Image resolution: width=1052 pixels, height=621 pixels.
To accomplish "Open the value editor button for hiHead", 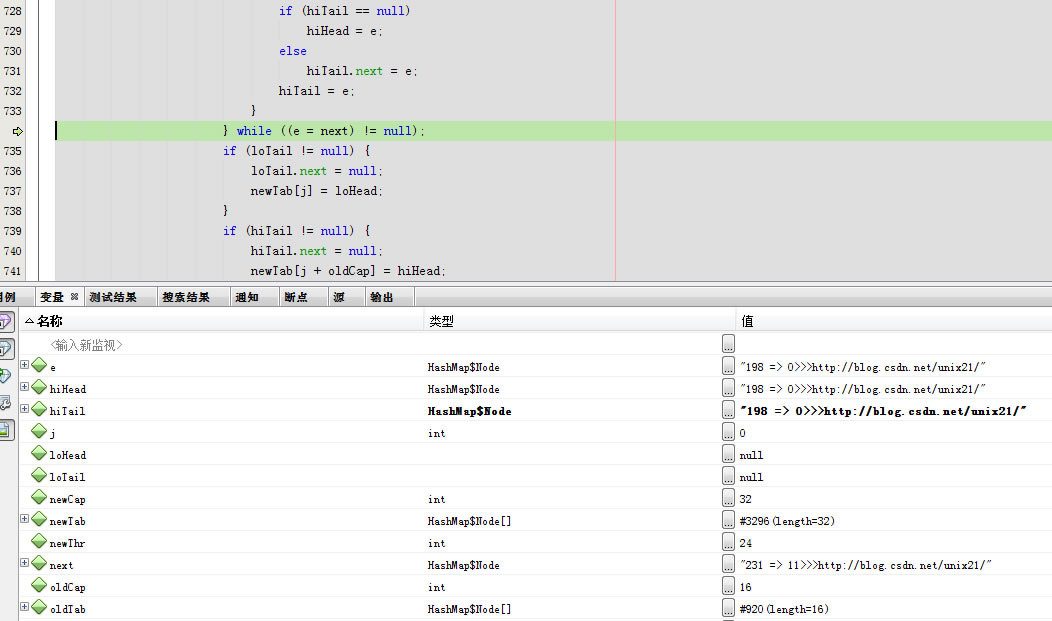I will (x=729, y=388).
